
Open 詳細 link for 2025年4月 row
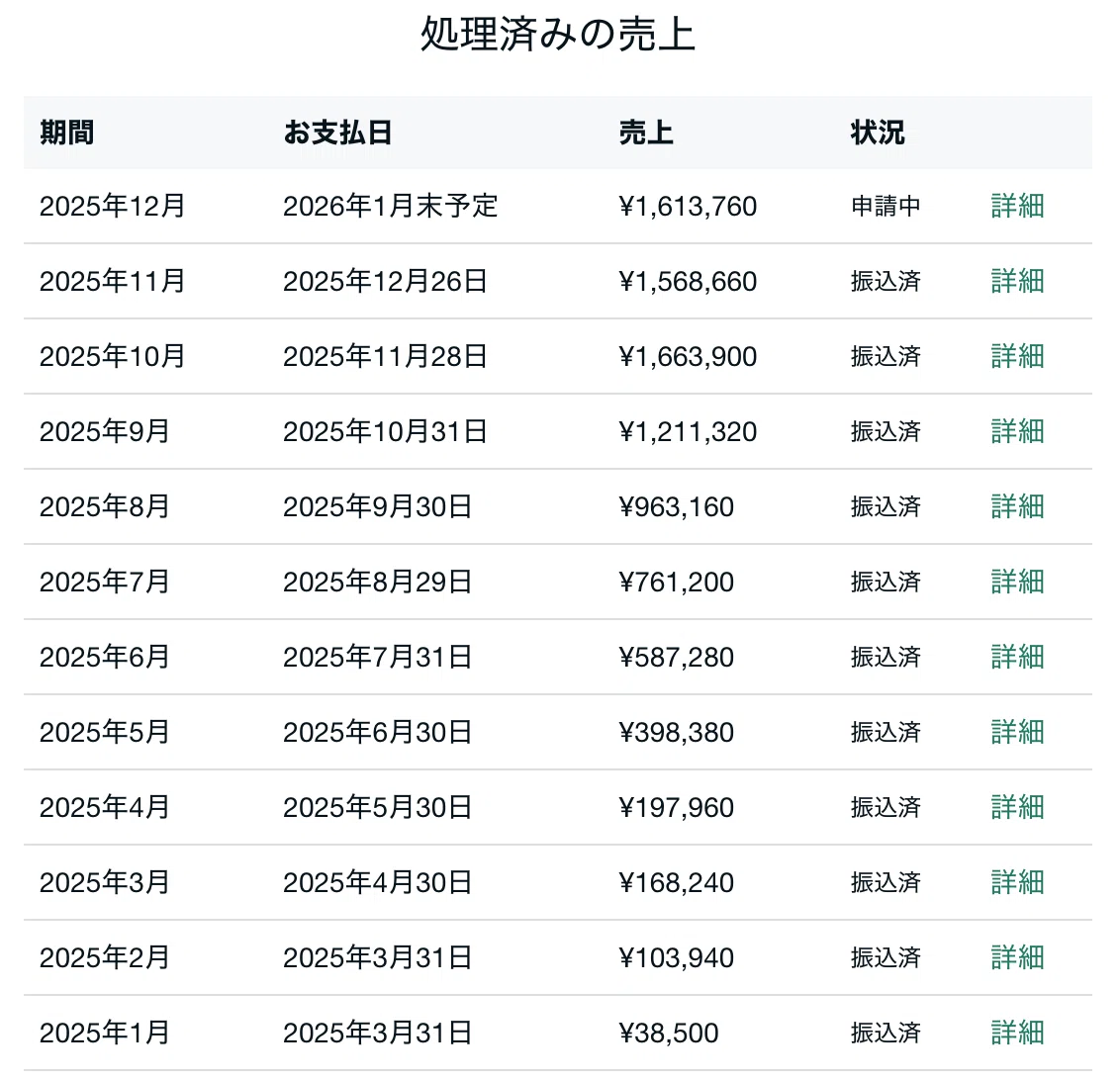coord(1017,807)
